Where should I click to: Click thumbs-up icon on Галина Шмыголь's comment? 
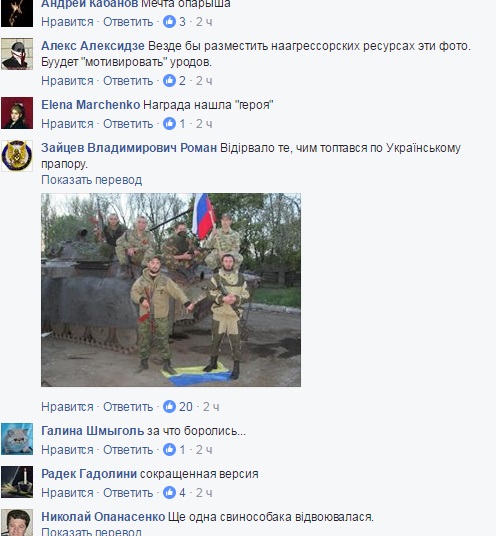pyautogui.click(x=169, y=450)
